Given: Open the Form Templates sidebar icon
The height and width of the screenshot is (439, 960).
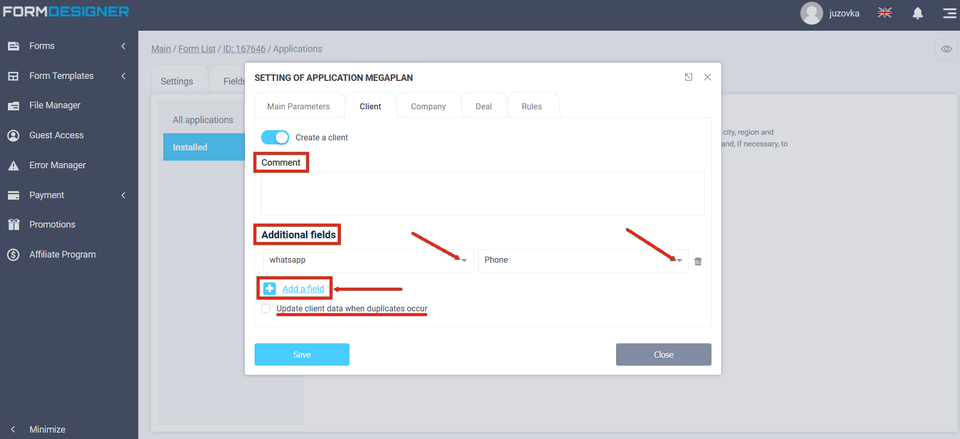Looking at the screenshot, I should [13, 76].
